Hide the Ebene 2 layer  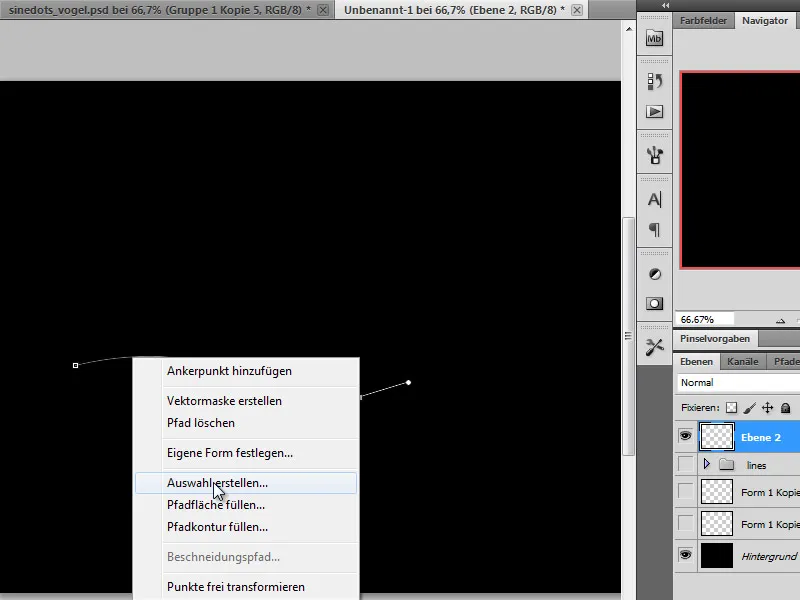pyautogui.click(x=686, y=436)
